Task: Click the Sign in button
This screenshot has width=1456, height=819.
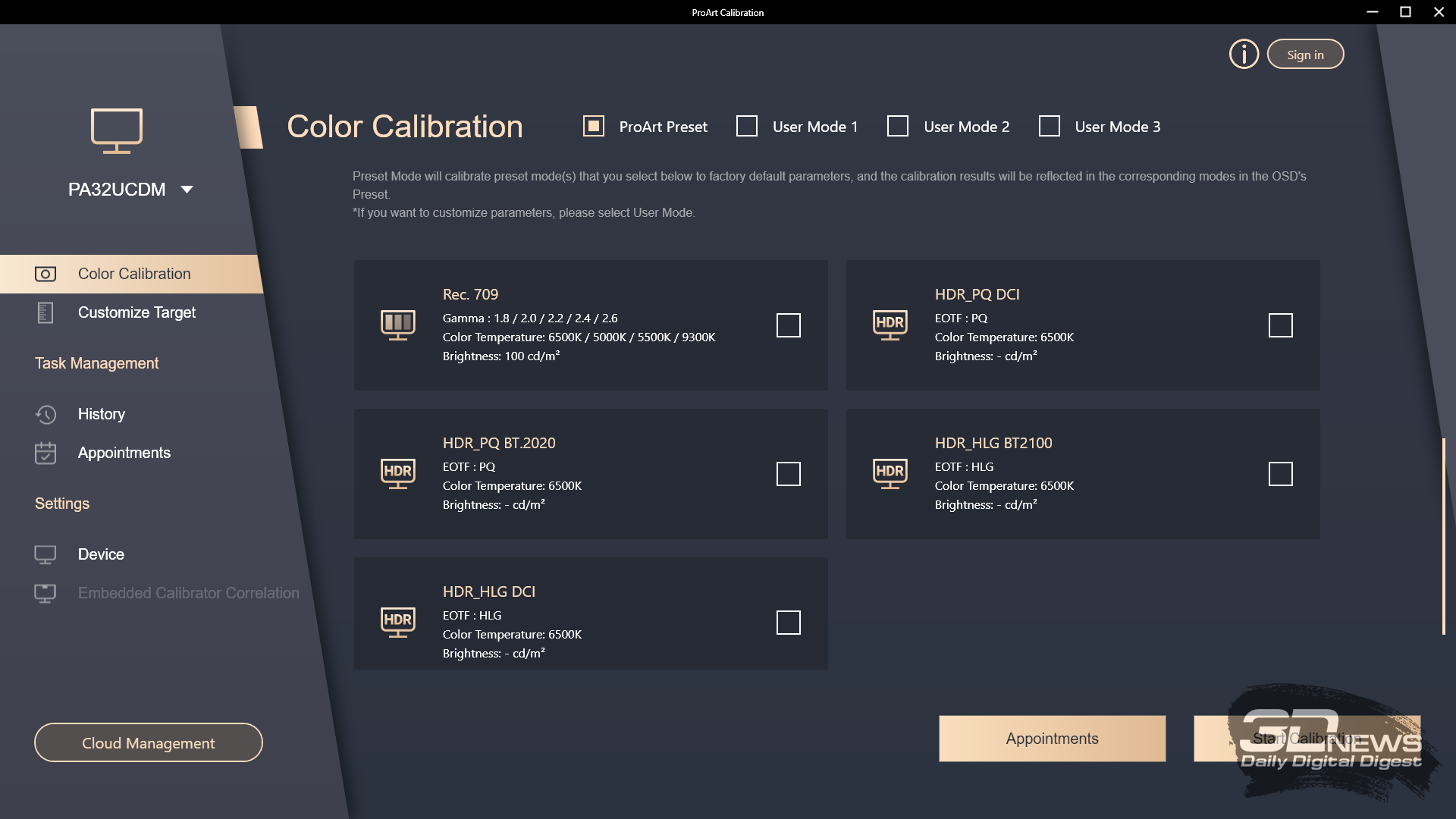Action: (x=1305, y=54)
